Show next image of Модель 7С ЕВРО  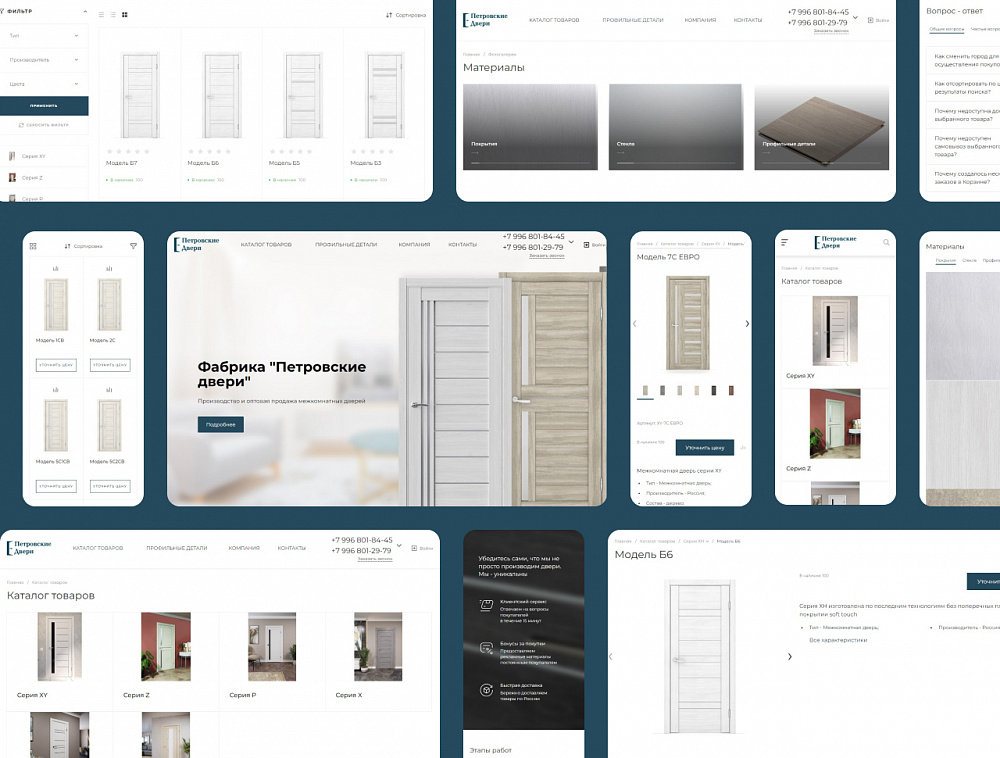pos(747,324)
